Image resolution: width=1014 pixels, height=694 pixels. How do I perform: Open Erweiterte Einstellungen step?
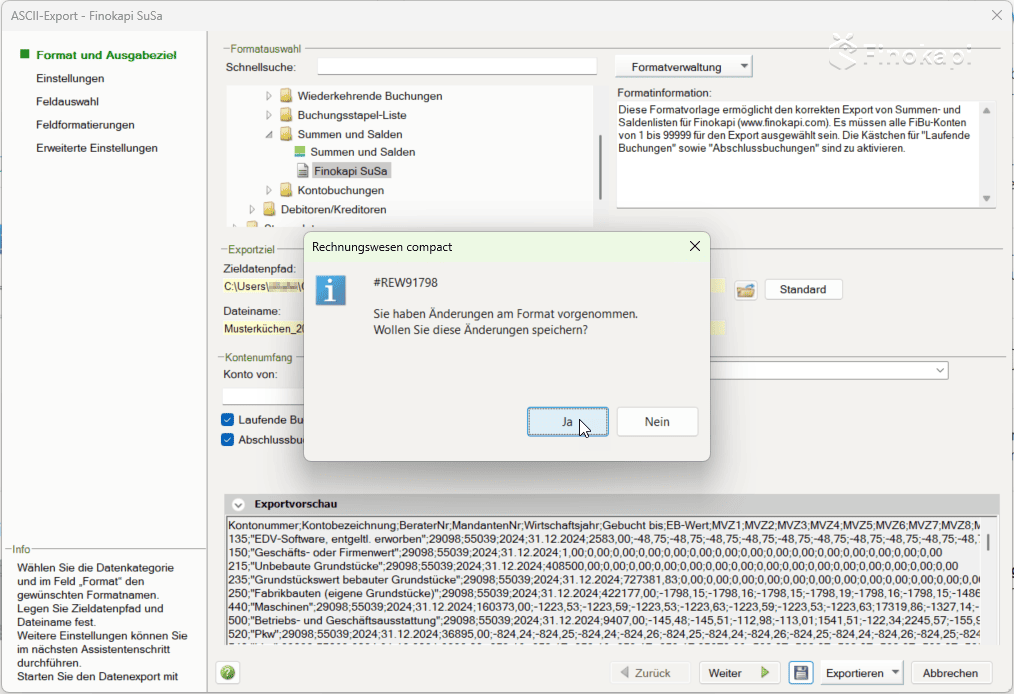pyautogui.click(x=97, y=148)
